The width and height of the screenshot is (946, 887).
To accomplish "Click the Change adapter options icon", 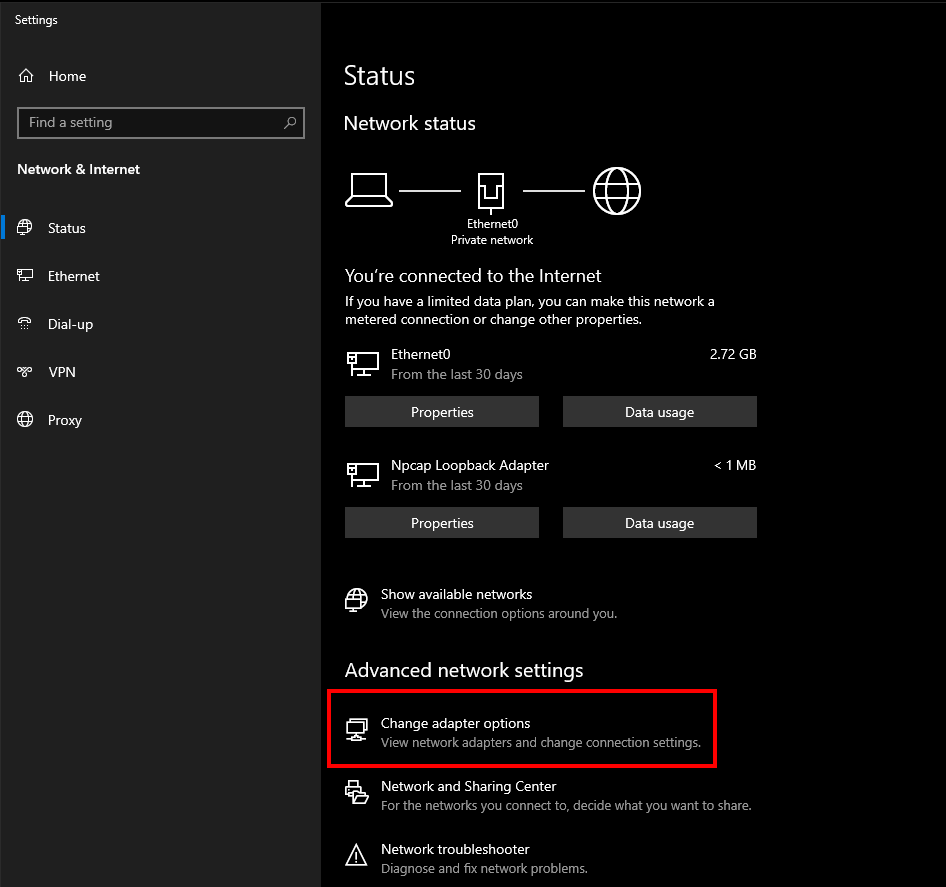I will pyautogui.click(x=357, y=730).
